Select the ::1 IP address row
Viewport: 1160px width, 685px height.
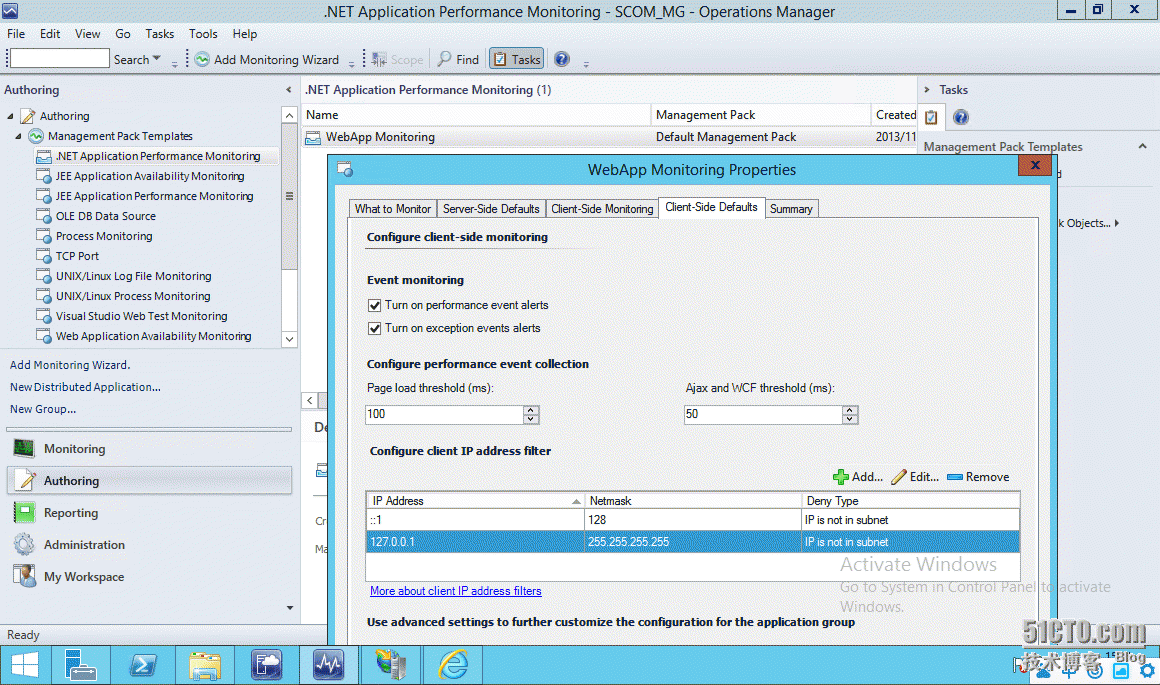[x=692, y=520]
